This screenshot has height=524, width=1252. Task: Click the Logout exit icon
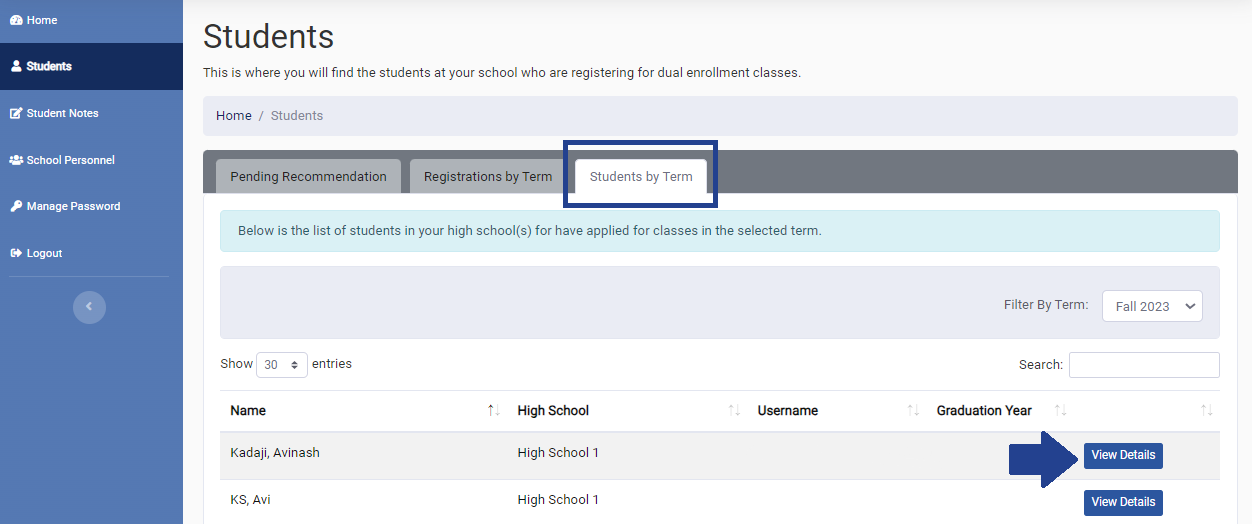[16, 253]
